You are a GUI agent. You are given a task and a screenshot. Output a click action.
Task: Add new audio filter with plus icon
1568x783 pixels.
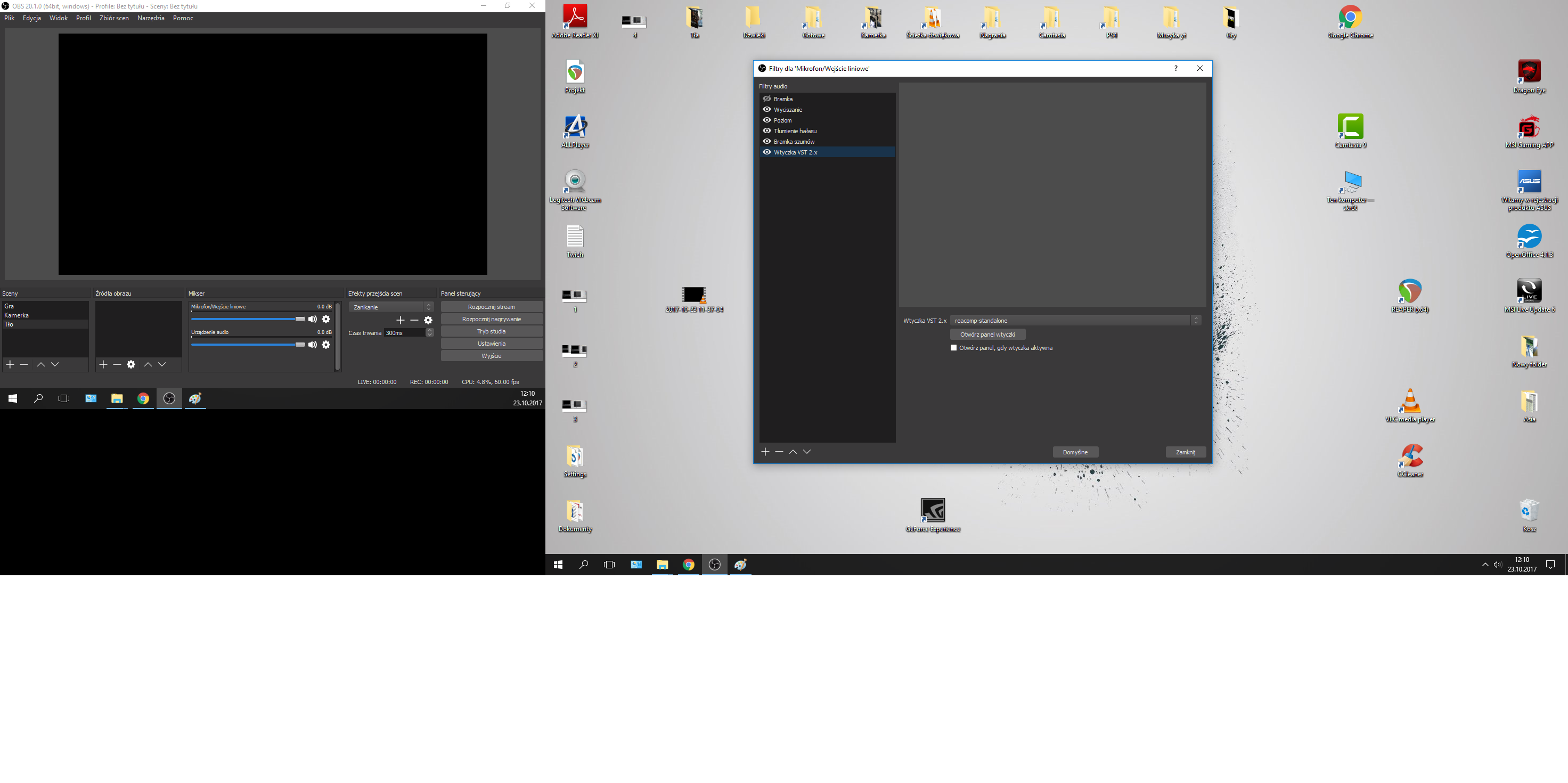click(x=765, y=452)
